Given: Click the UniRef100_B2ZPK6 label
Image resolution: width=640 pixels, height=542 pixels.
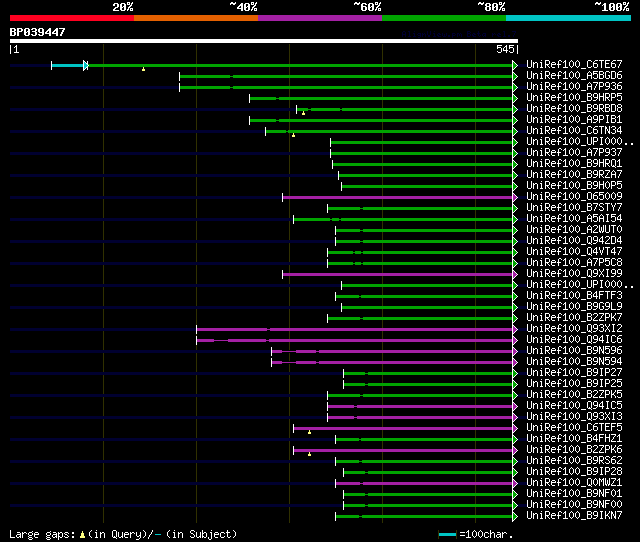Looking at the screenshot, I should pyautogui.click(x=574, y=450).
